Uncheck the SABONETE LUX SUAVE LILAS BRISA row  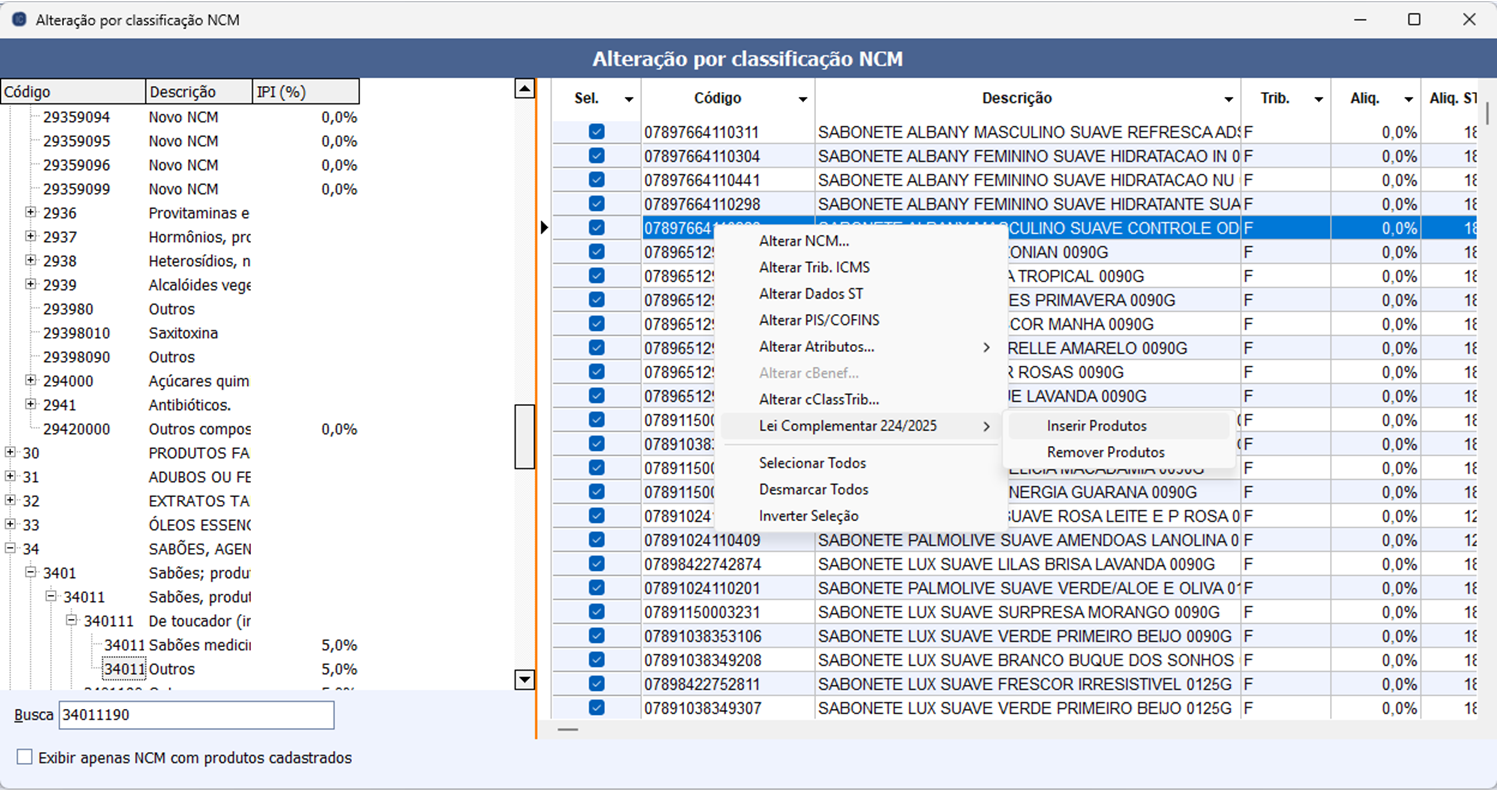597,564
